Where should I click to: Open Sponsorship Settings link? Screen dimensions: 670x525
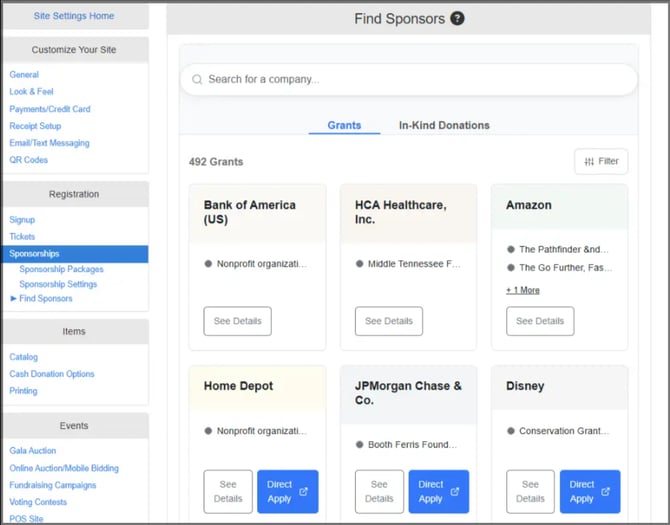tap(58, 284)
